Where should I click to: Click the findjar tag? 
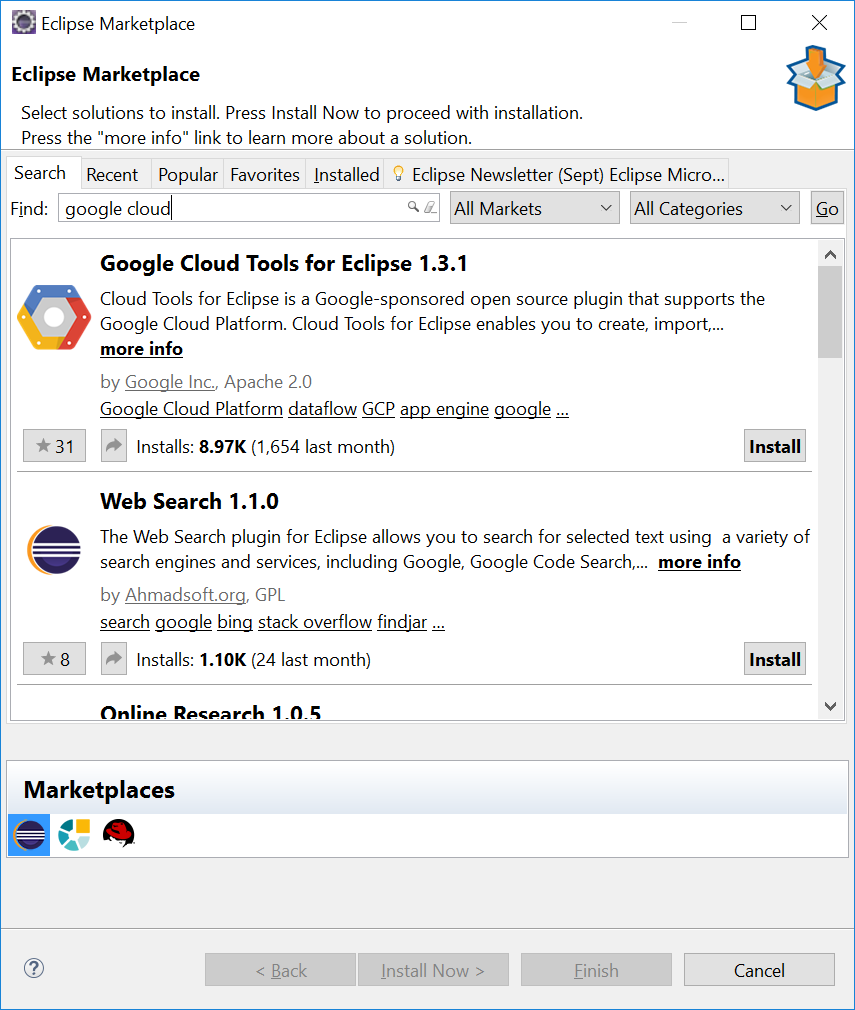pos(402,622)
